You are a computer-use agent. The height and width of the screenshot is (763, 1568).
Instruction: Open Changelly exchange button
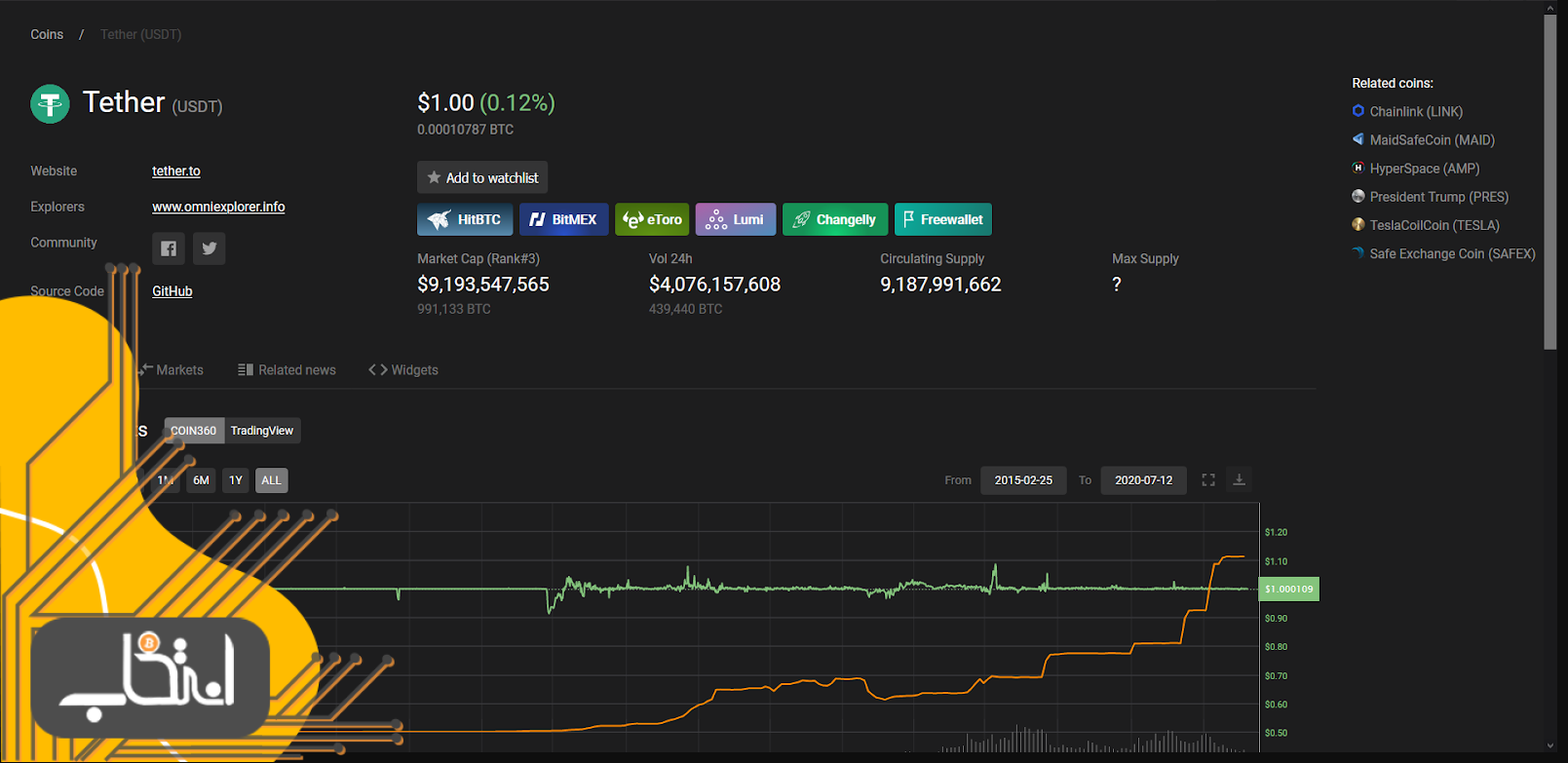click(835, 219)
